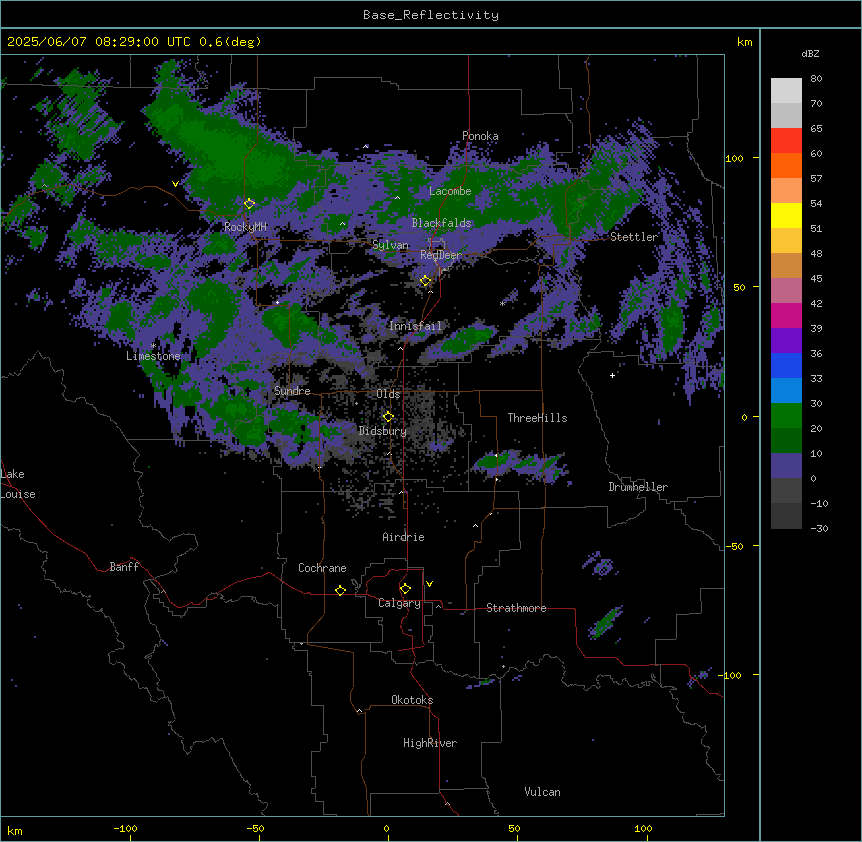Click the km unit label at top right
The image size is (862, 842).
click(x=745, y=42)
